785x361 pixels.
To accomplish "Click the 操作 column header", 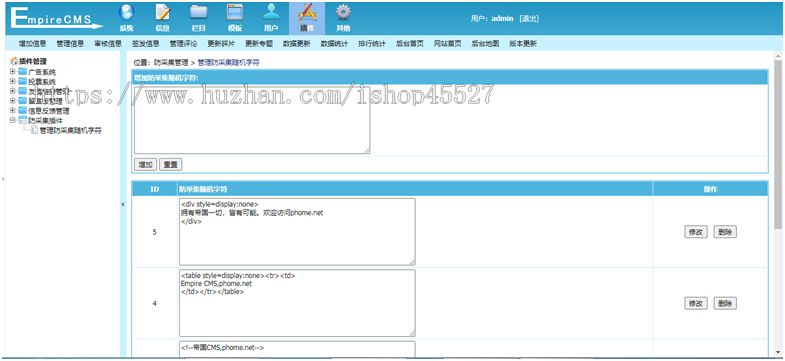I will (710, 189).
